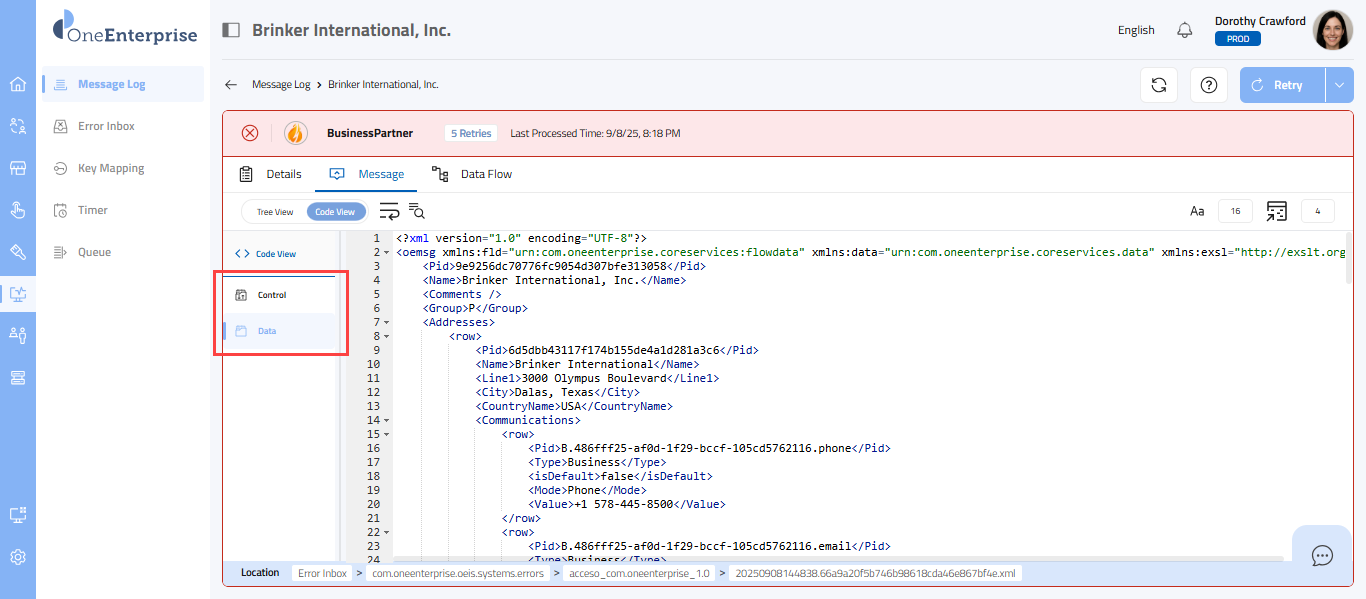
Task: Select the Code View toggle pill
Action: click(x=335, y=212)
